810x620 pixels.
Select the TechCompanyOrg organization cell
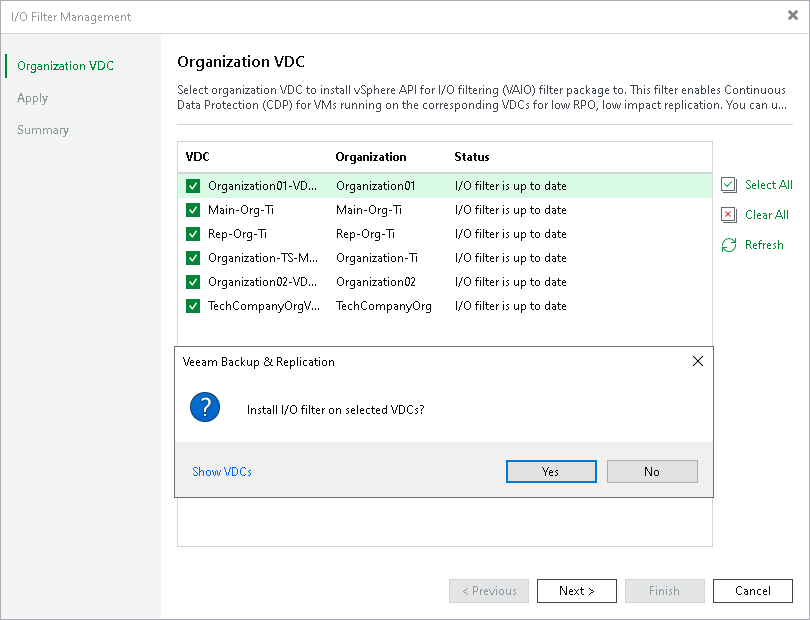click(384, 306)
